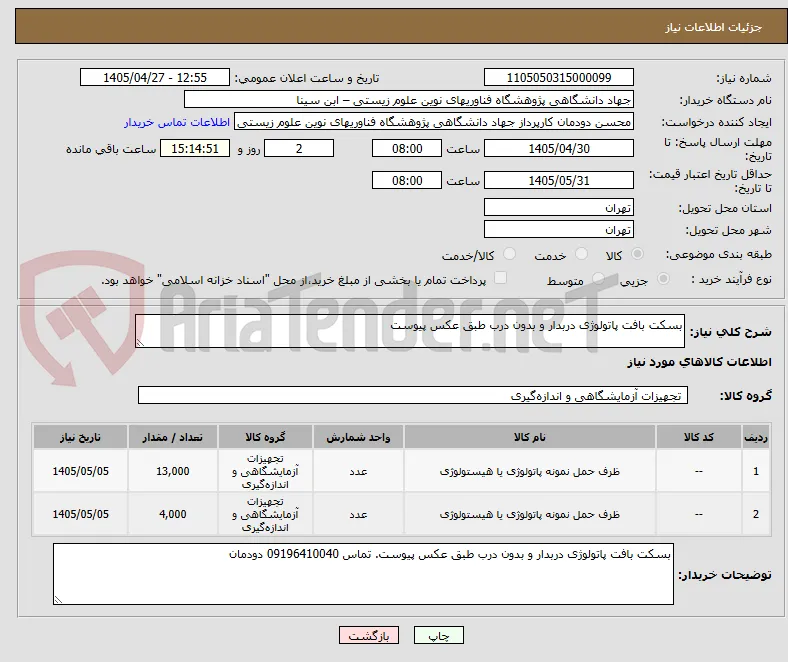This screenshot has width=788, height=662.
Task: Click the شرح کلی نیاز text area
Action: (x=410, y=331)
